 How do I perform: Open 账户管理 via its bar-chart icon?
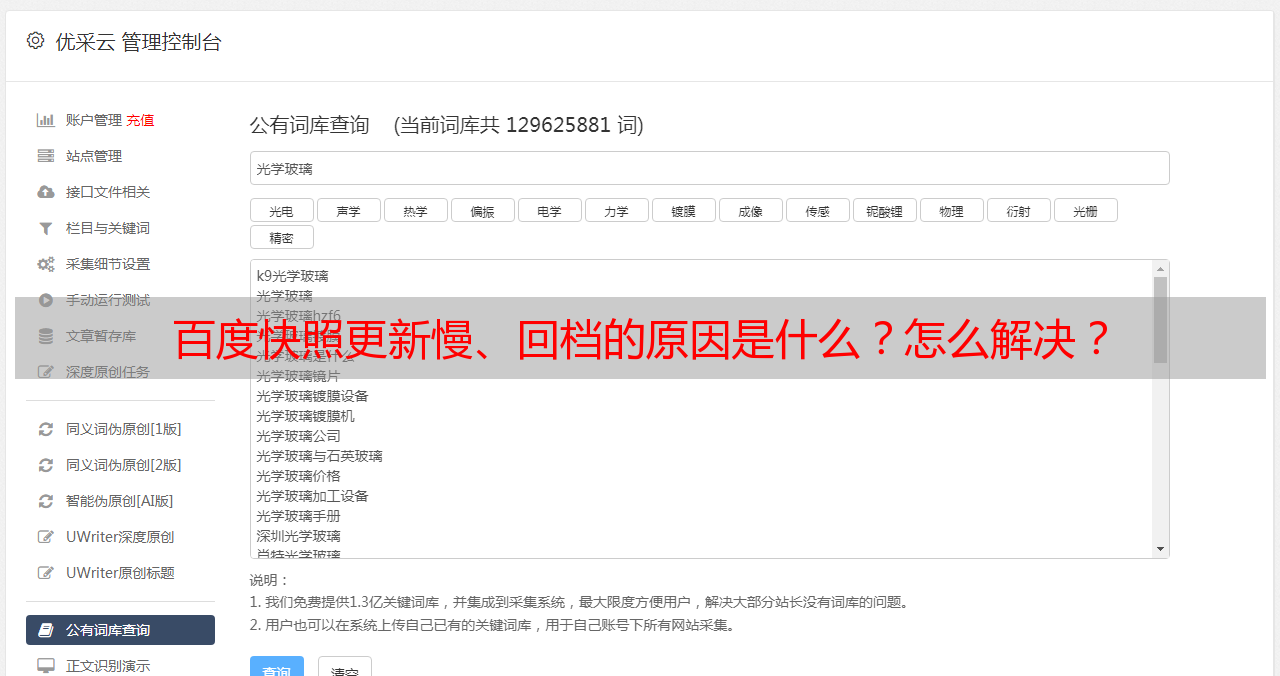[x=45, y=120]
